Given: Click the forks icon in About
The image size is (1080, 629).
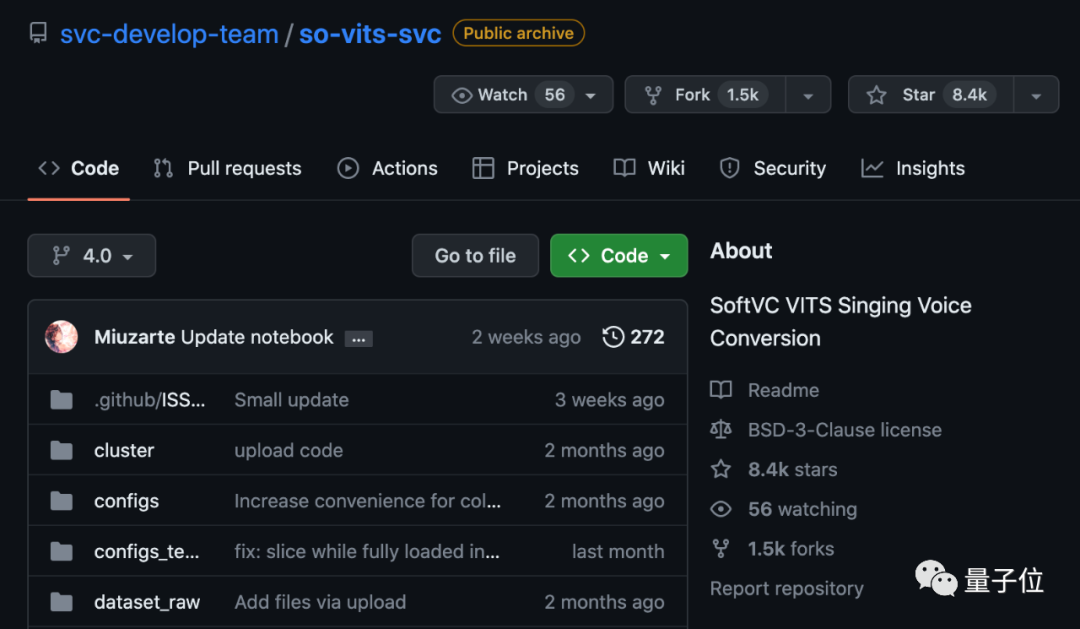Looking at the screenshot, I should pos(721,549).
